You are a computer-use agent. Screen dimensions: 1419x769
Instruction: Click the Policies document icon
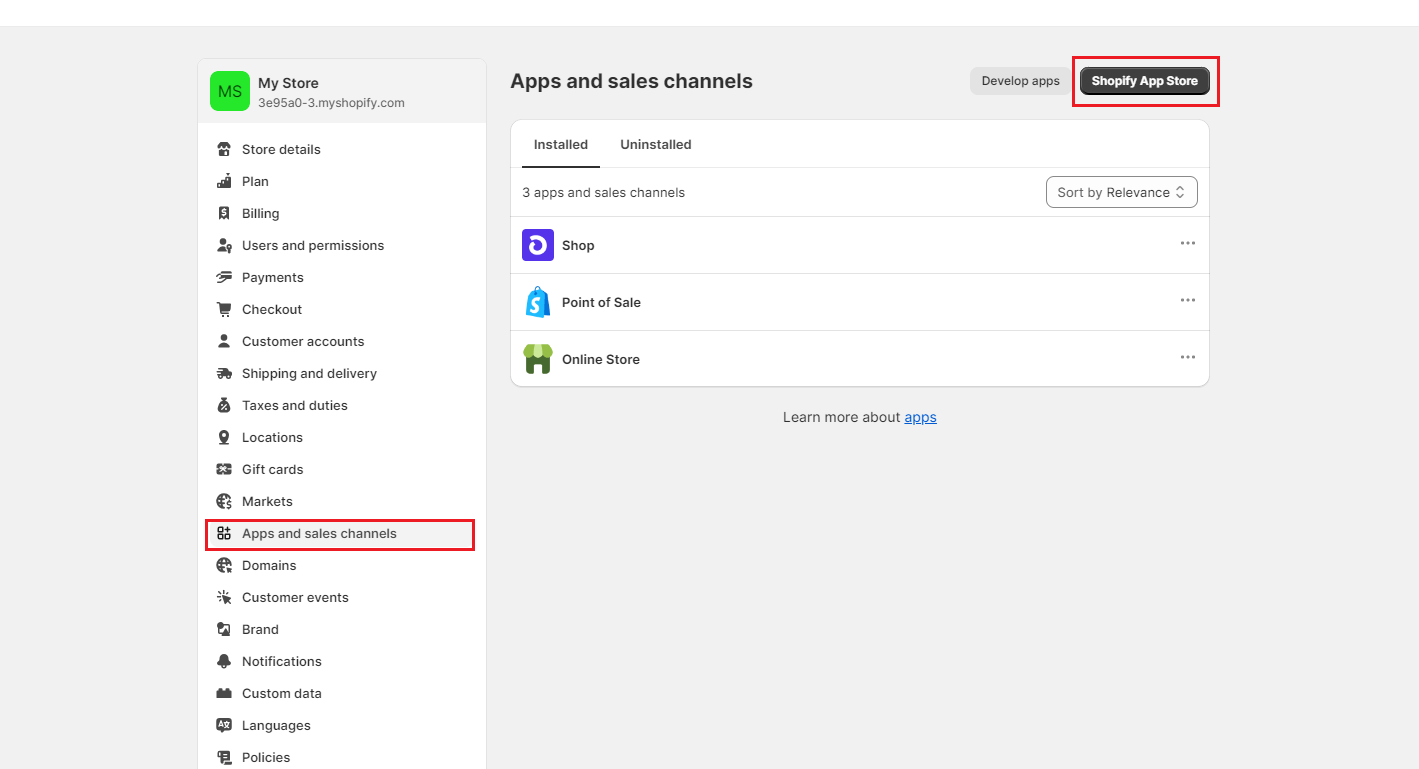[224, 757]
